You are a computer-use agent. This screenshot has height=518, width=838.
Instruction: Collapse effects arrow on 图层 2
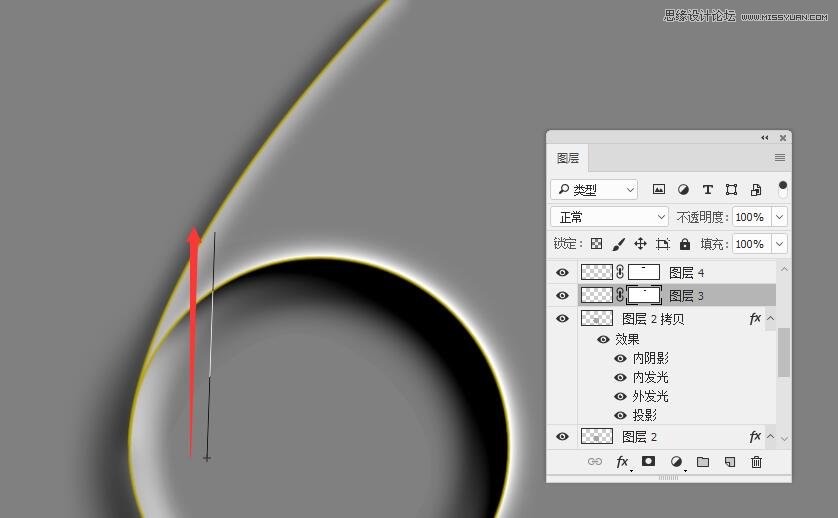[771, 437]
